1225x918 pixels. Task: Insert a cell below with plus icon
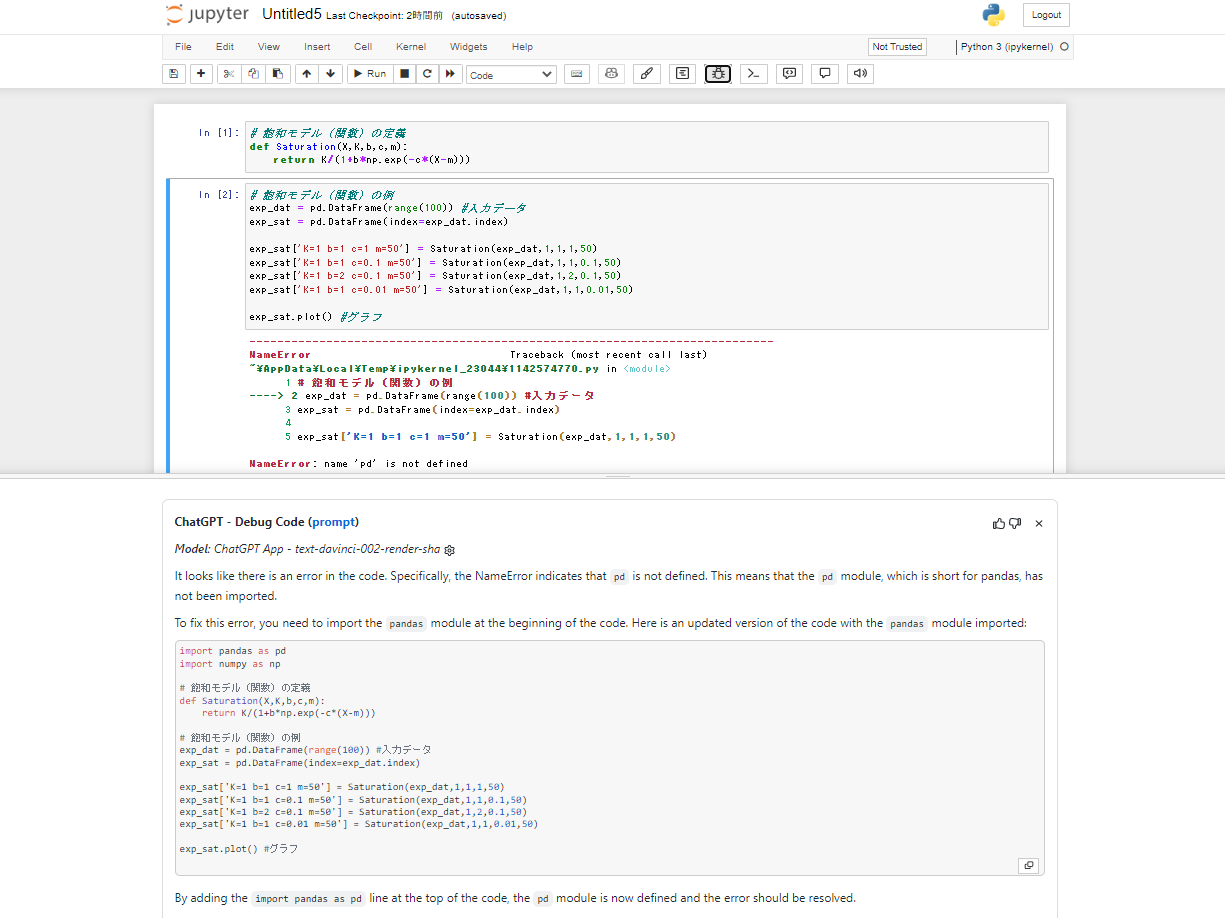tap(201, 74)
